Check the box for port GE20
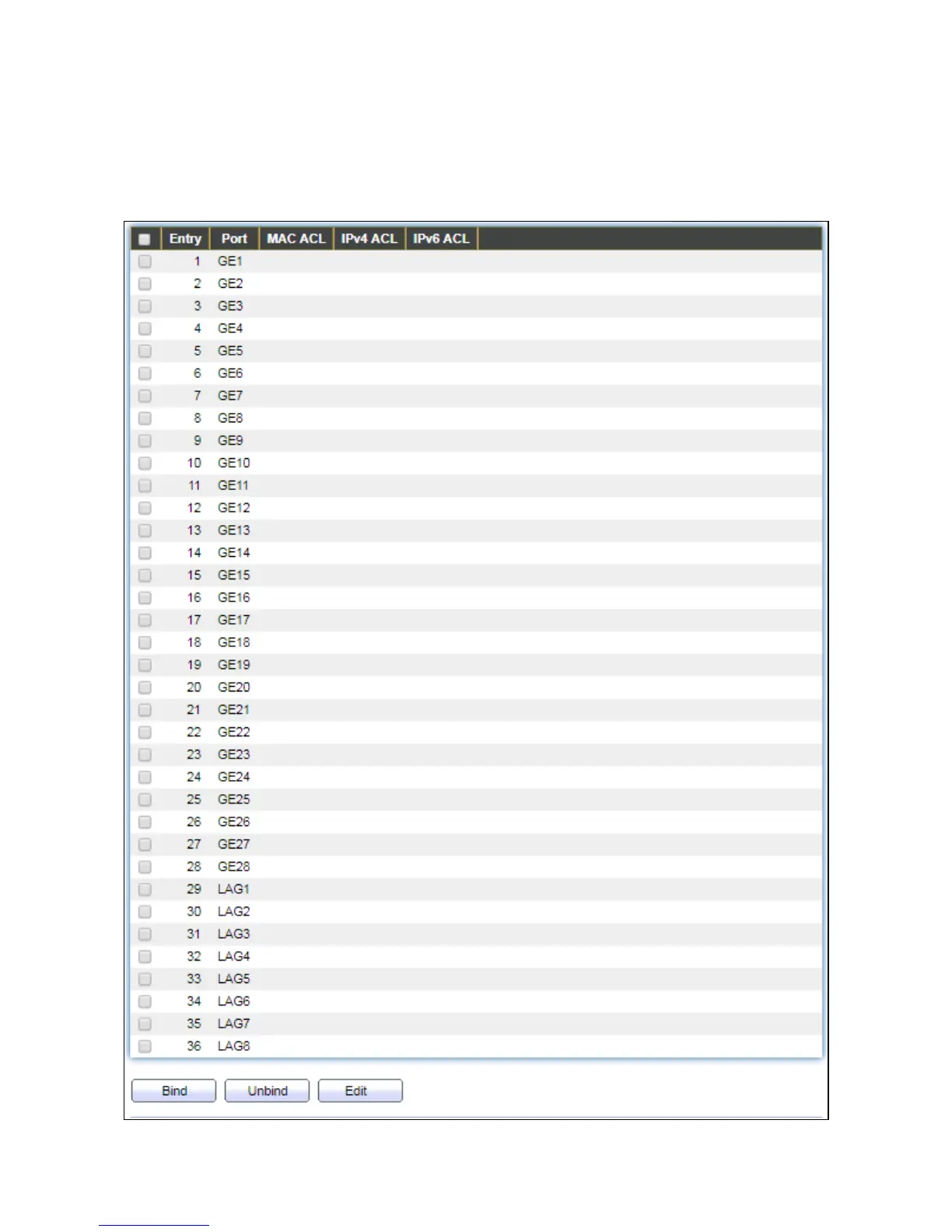 tap(145, 688)
